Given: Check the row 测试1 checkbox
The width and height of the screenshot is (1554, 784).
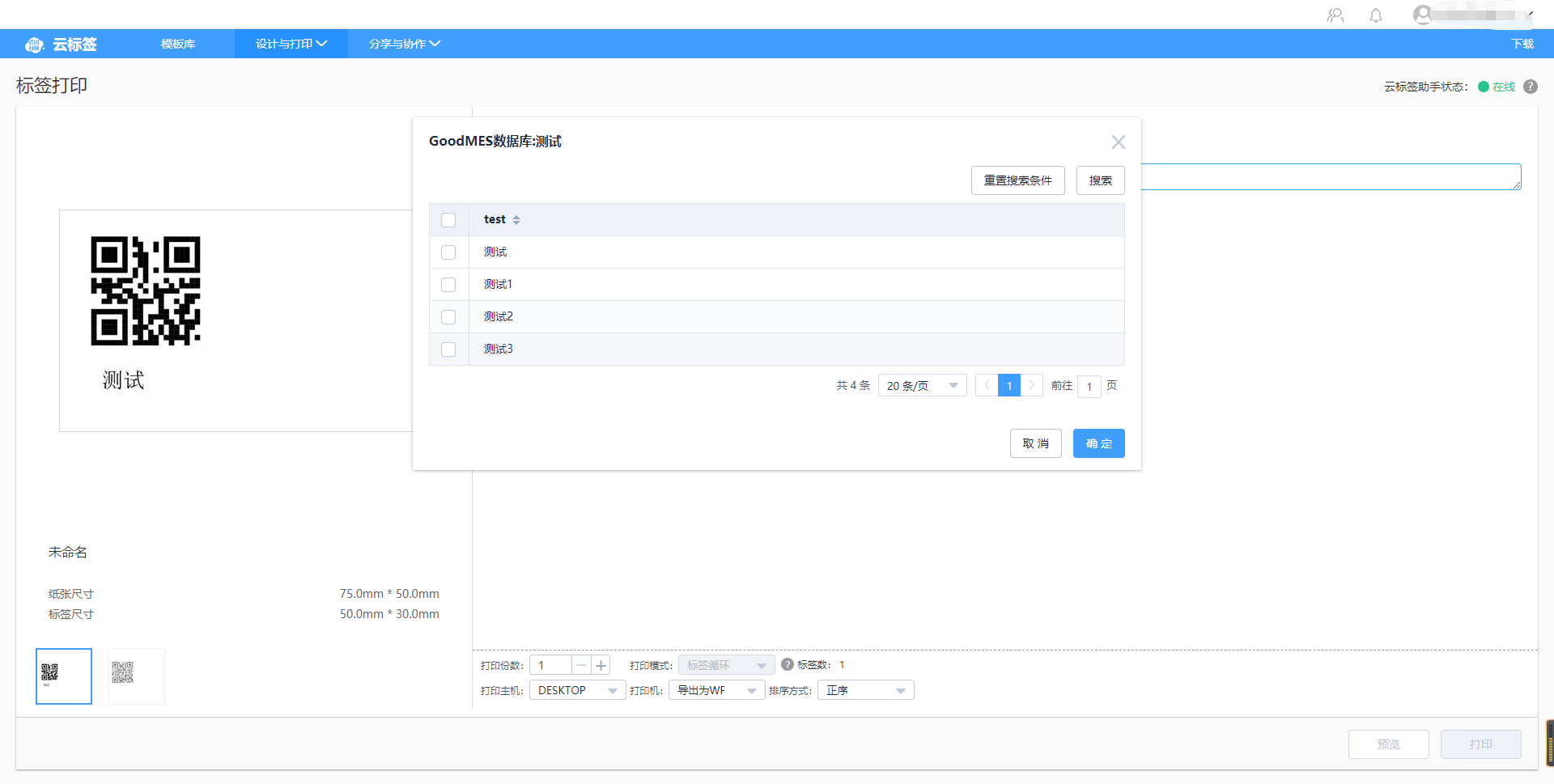Looking at the screenshot, I should [448, 285].
